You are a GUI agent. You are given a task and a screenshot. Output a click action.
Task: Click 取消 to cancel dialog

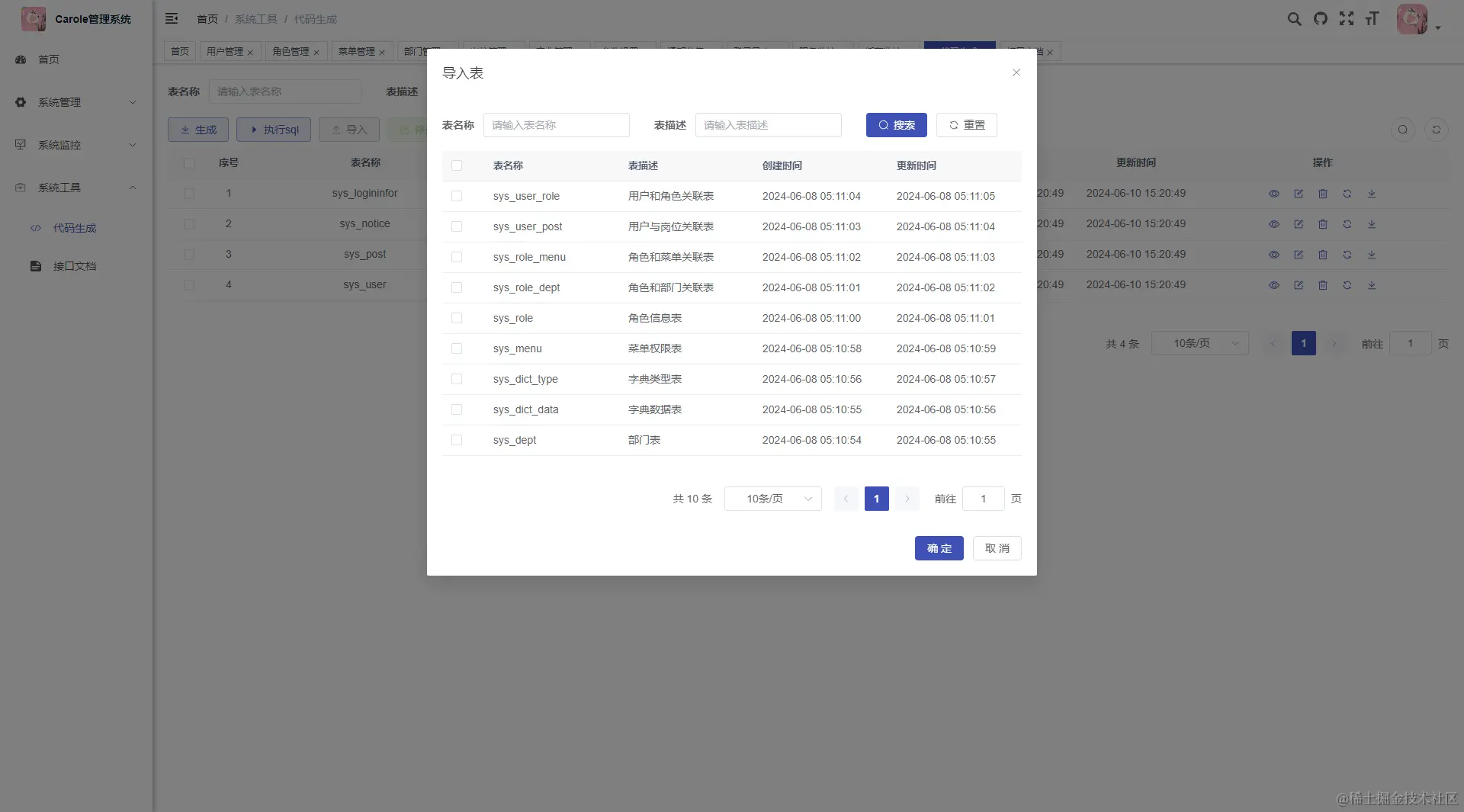[x=997, y=548]
